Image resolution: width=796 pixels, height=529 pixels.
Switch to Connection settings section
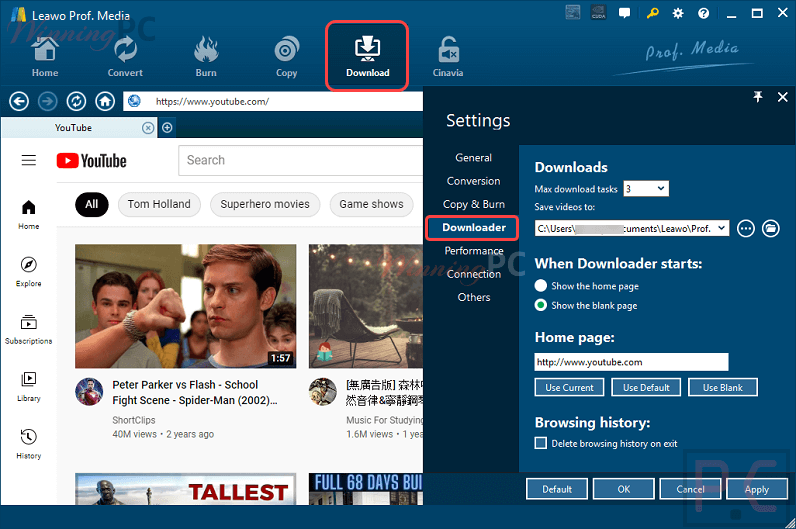(473, 274)
